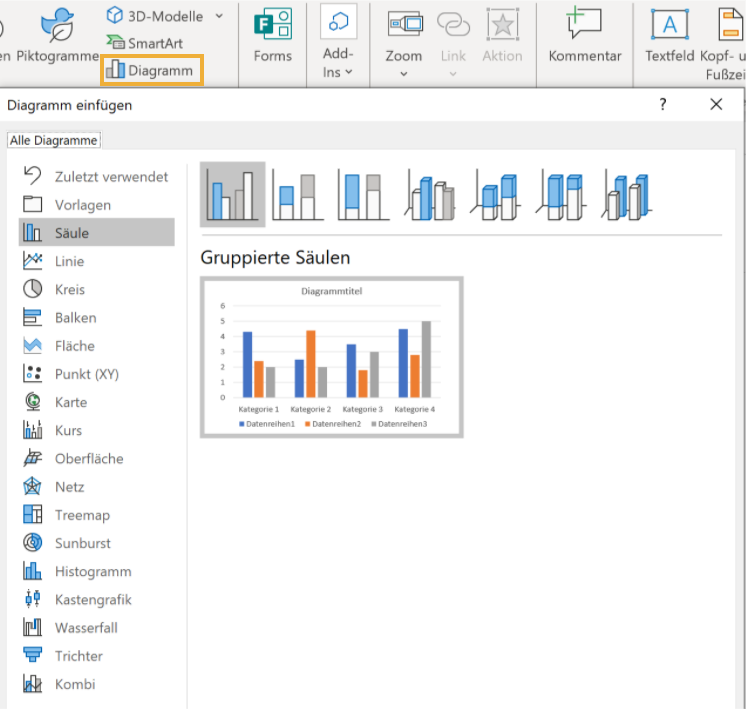Click the Piktogramme icon in the ribbon
746x709 pixels.
click(57, 25)
